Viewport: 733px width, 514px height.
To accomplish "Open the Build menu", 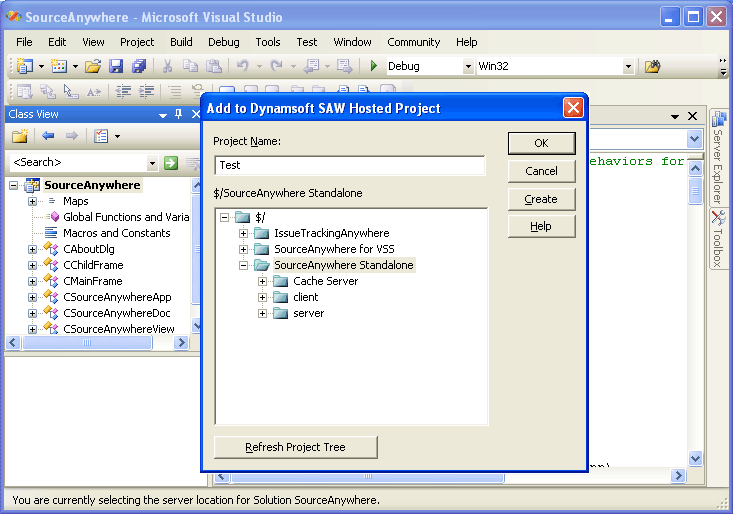I will tap(181, 42).
